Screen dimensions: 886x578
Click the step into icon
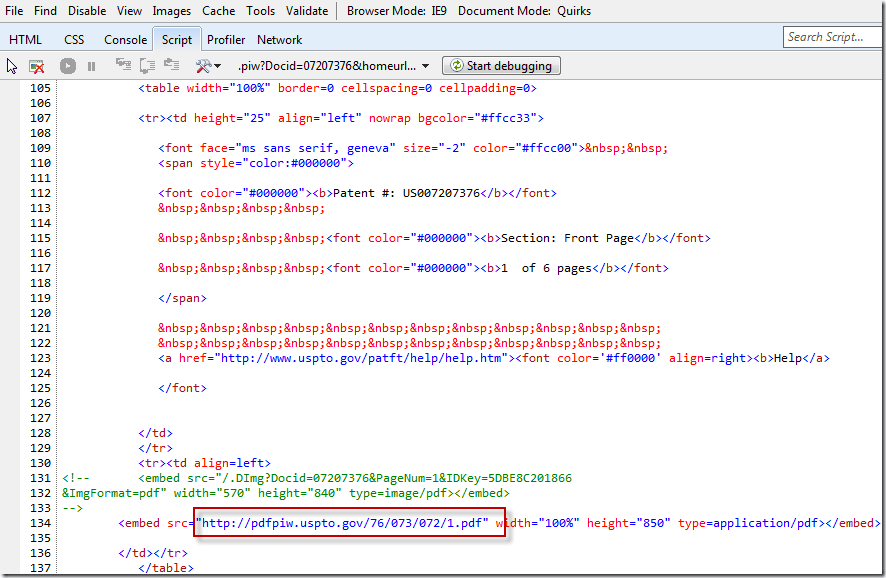(123, 64)
